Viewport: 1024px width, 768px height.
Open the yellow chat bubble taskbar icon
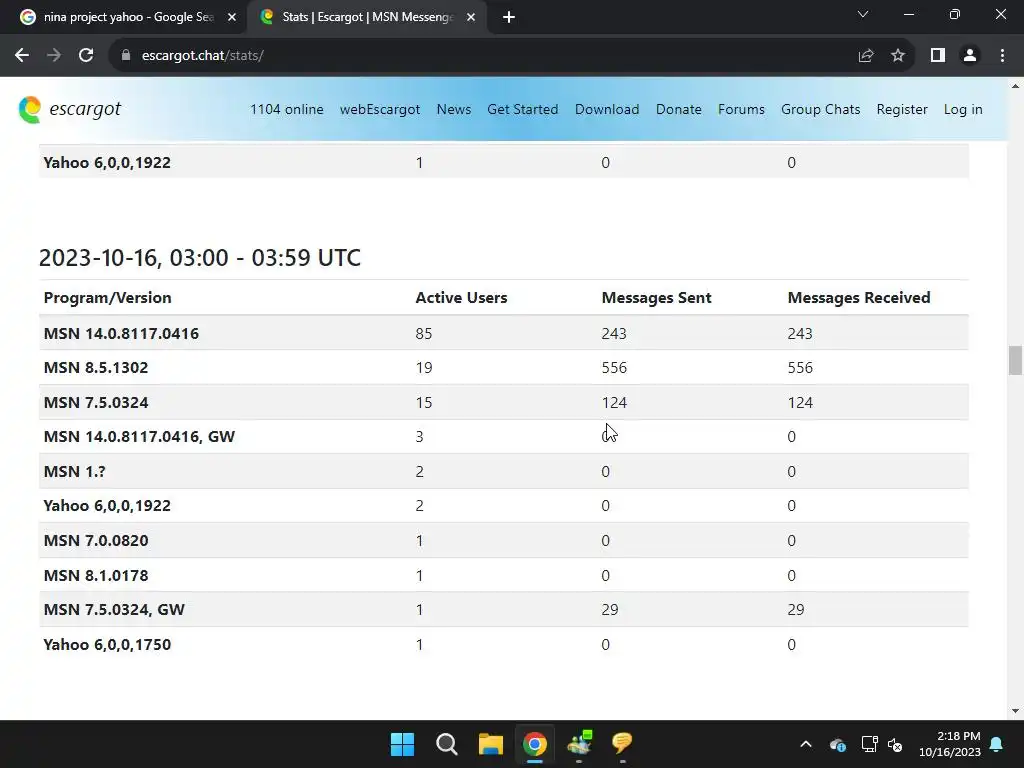[622, 743]
